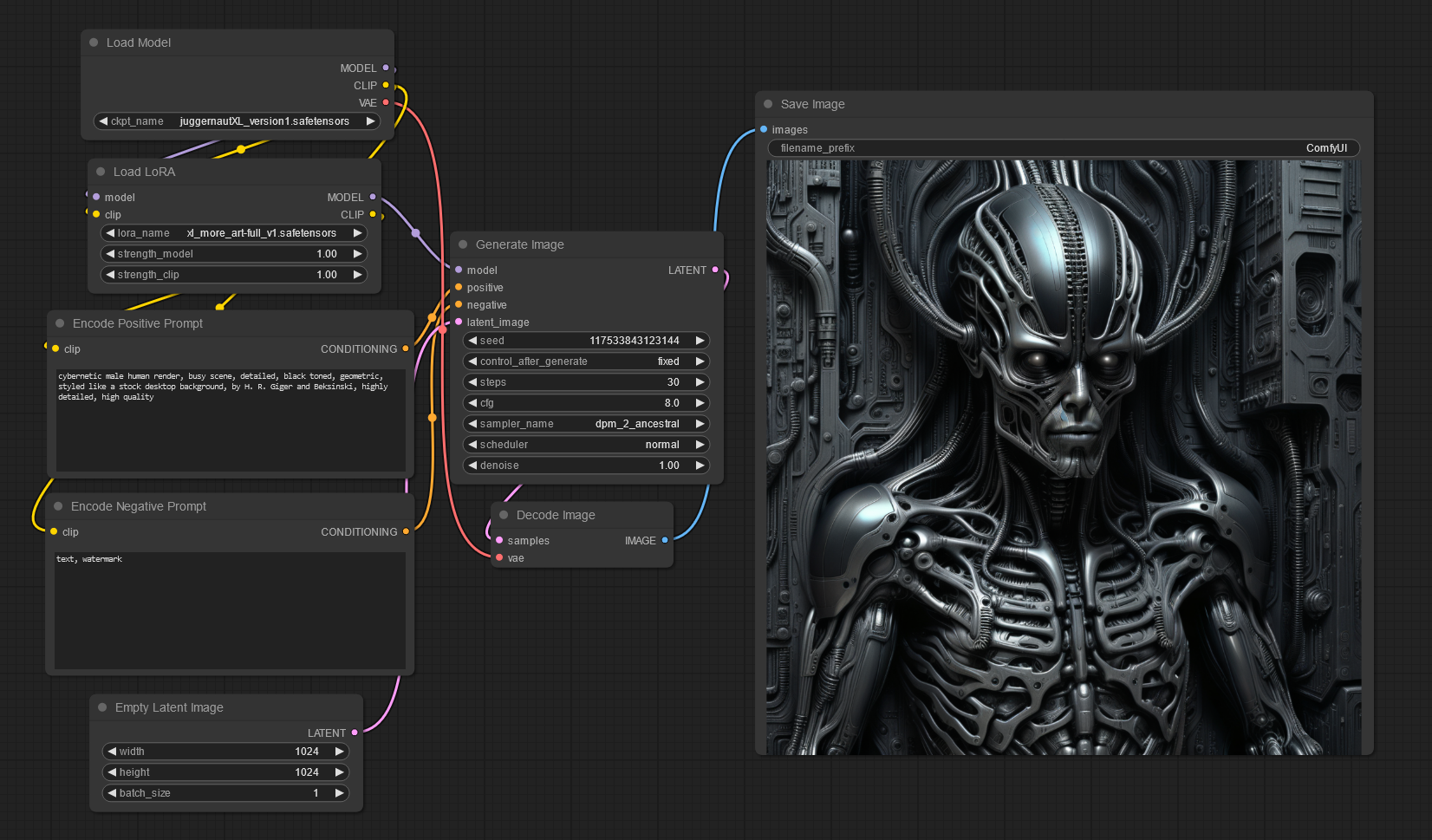Click the Save Image node title
Screen dimensions: 1432x840
pyautogui.click(x=813, y=104)
